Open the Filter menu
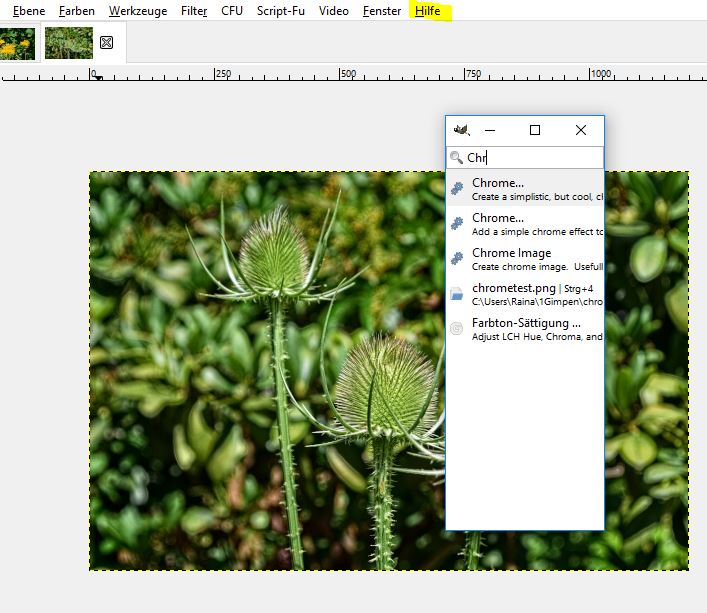Viewport: 707px width, 613px height. pyautogui.click(x=194, y=11)
